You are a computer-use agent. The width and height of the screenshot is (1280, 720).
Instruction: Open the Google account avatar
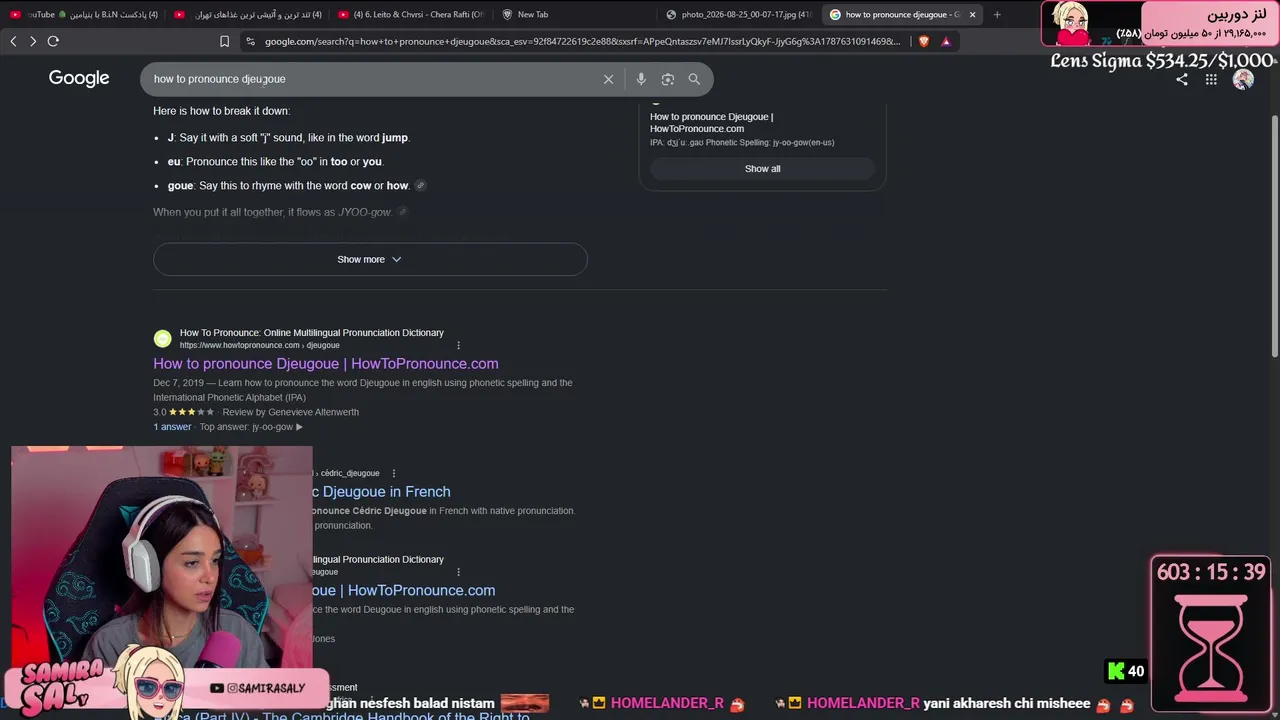(1243, 79)
